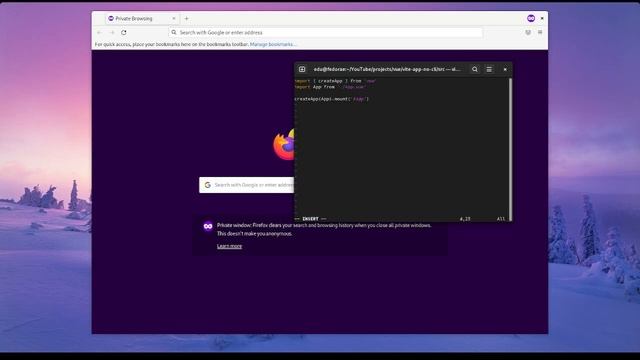640x360 pixels.
Task: Go back in Firefox
Action: [99, 32]
